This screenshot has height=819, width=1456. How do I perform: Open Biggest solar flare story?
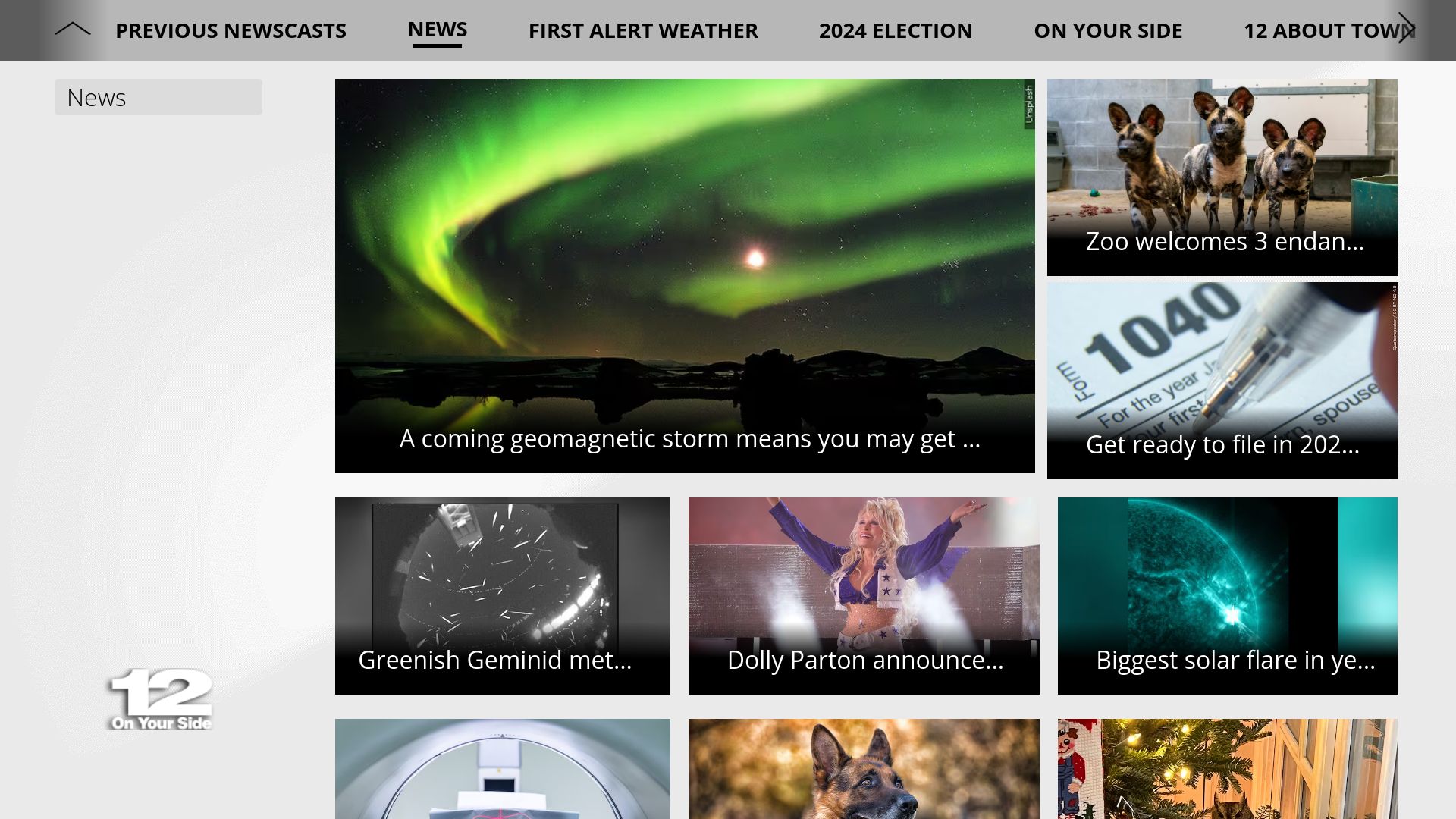1228,596
